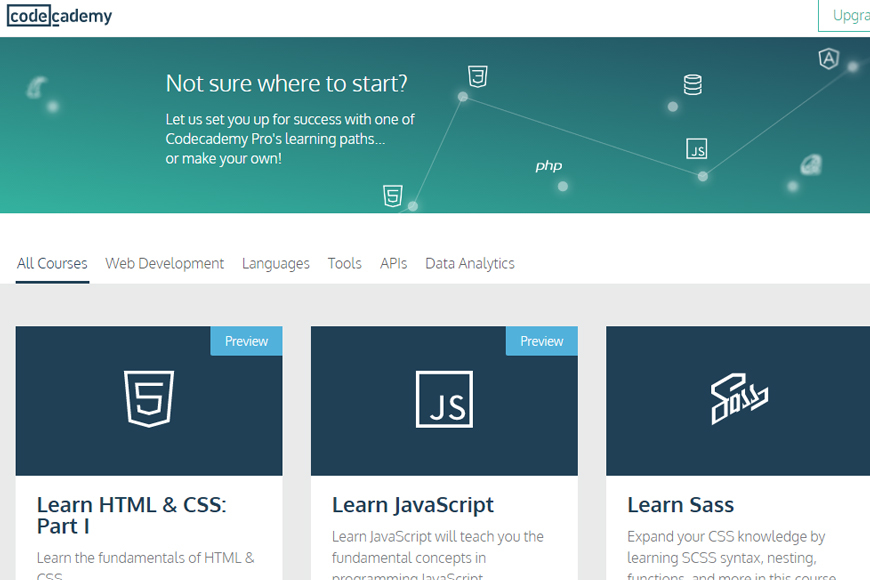
Task: Click 'Learn the fundamentals of HTML &' description
Action: click(x=145, y=558)
